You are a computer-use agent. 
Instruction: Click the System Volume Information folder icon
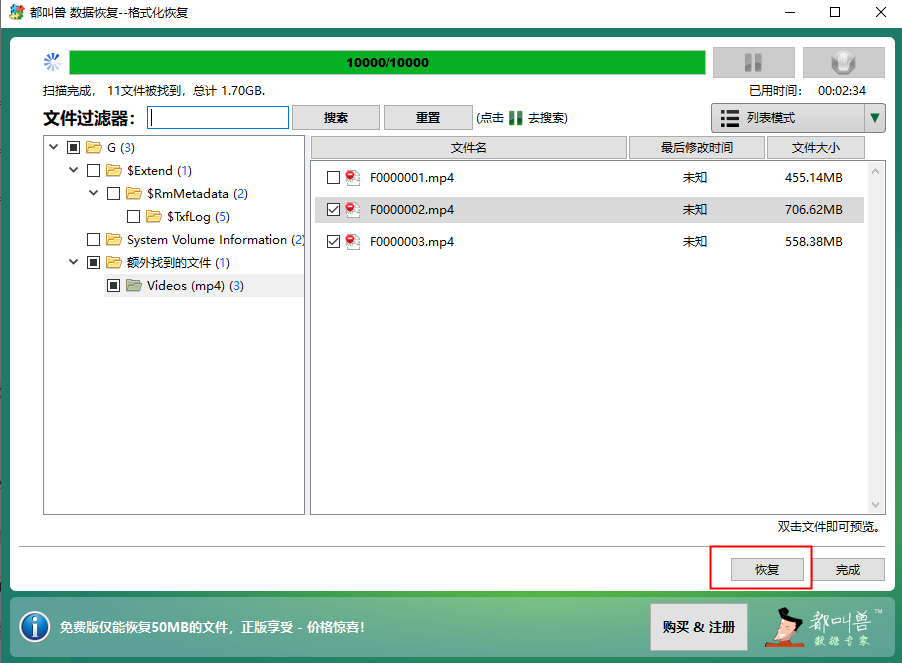point(114,240)
